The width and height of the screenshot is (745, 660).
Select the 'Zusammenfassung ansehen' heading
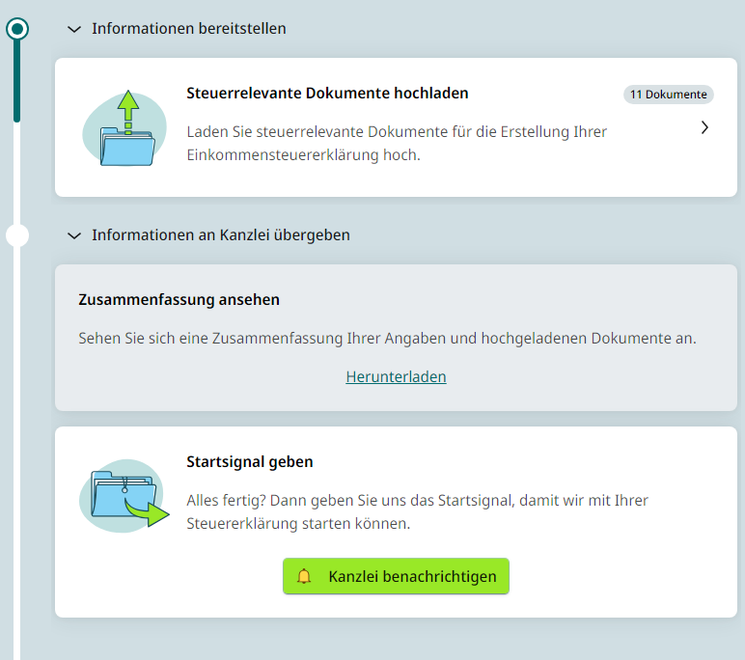point(179,300)
